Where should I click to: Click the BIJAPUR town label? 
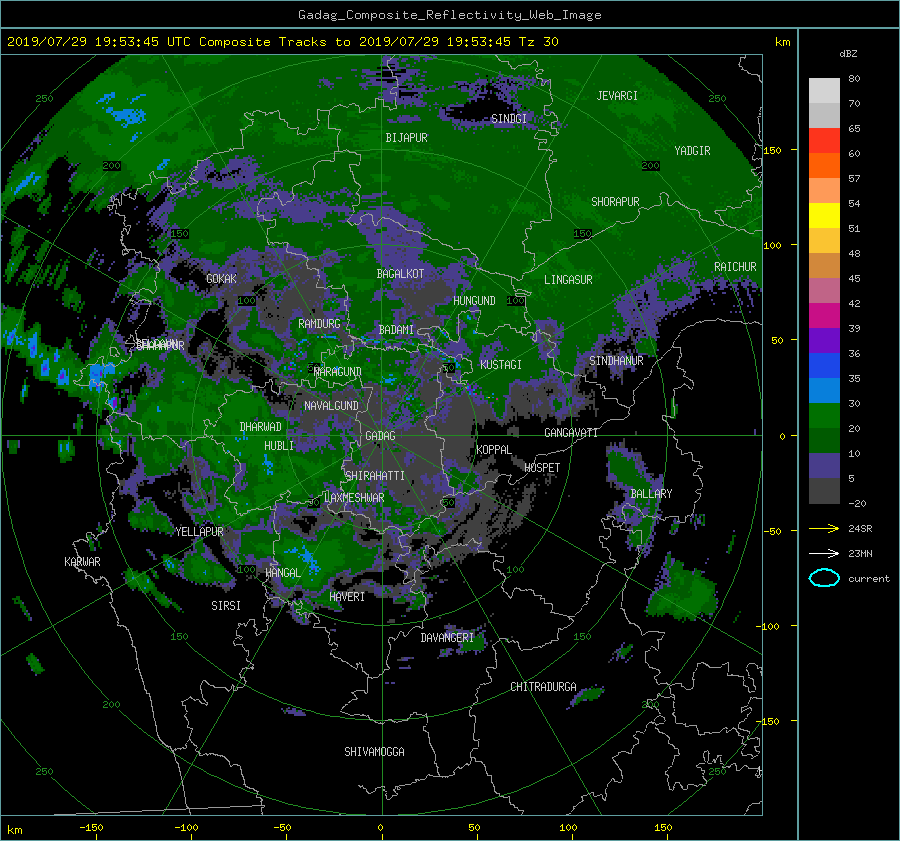[x=406, y=138]
